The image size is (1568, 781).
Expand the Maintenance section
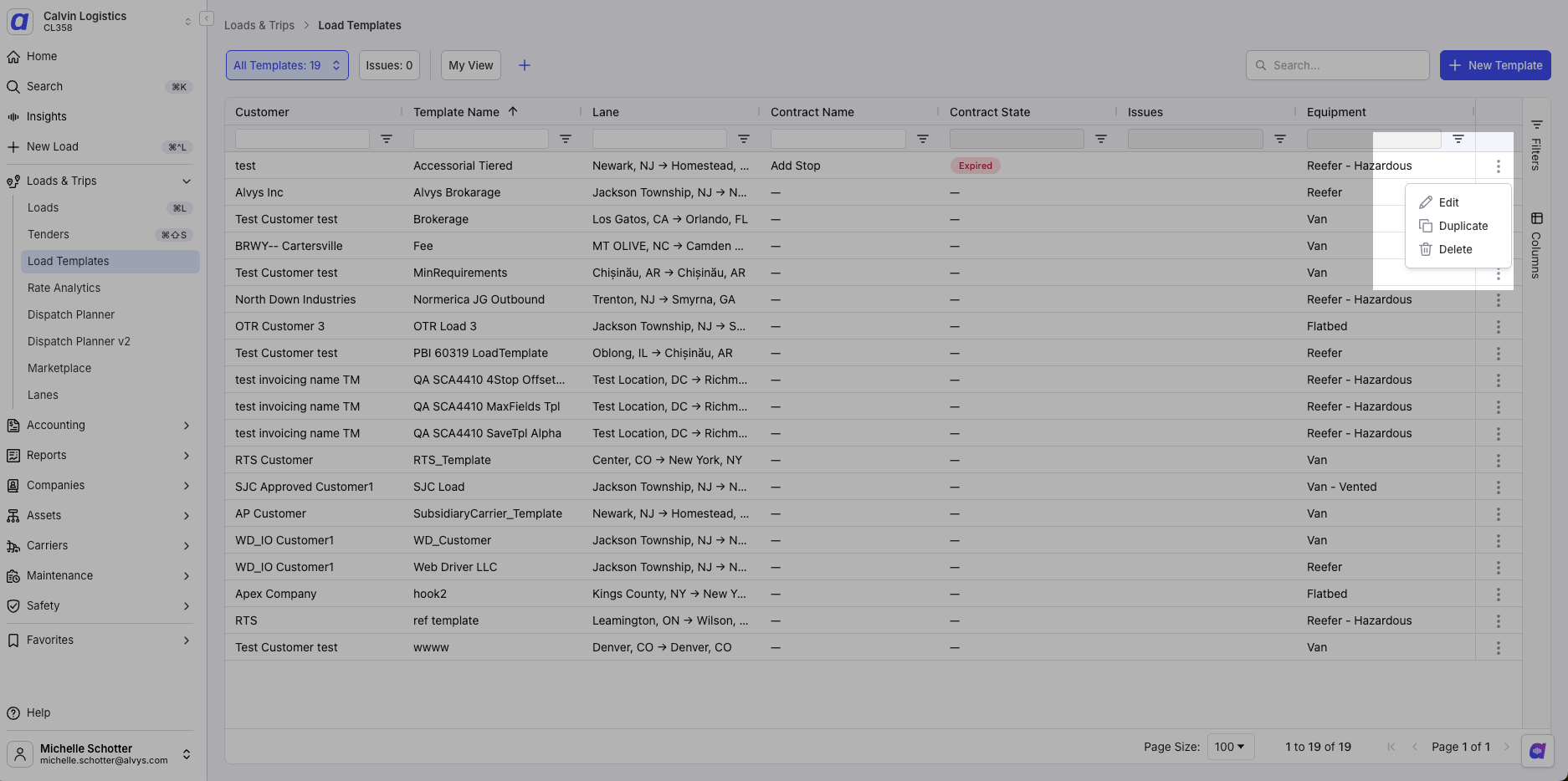click(x=187, y=575)
